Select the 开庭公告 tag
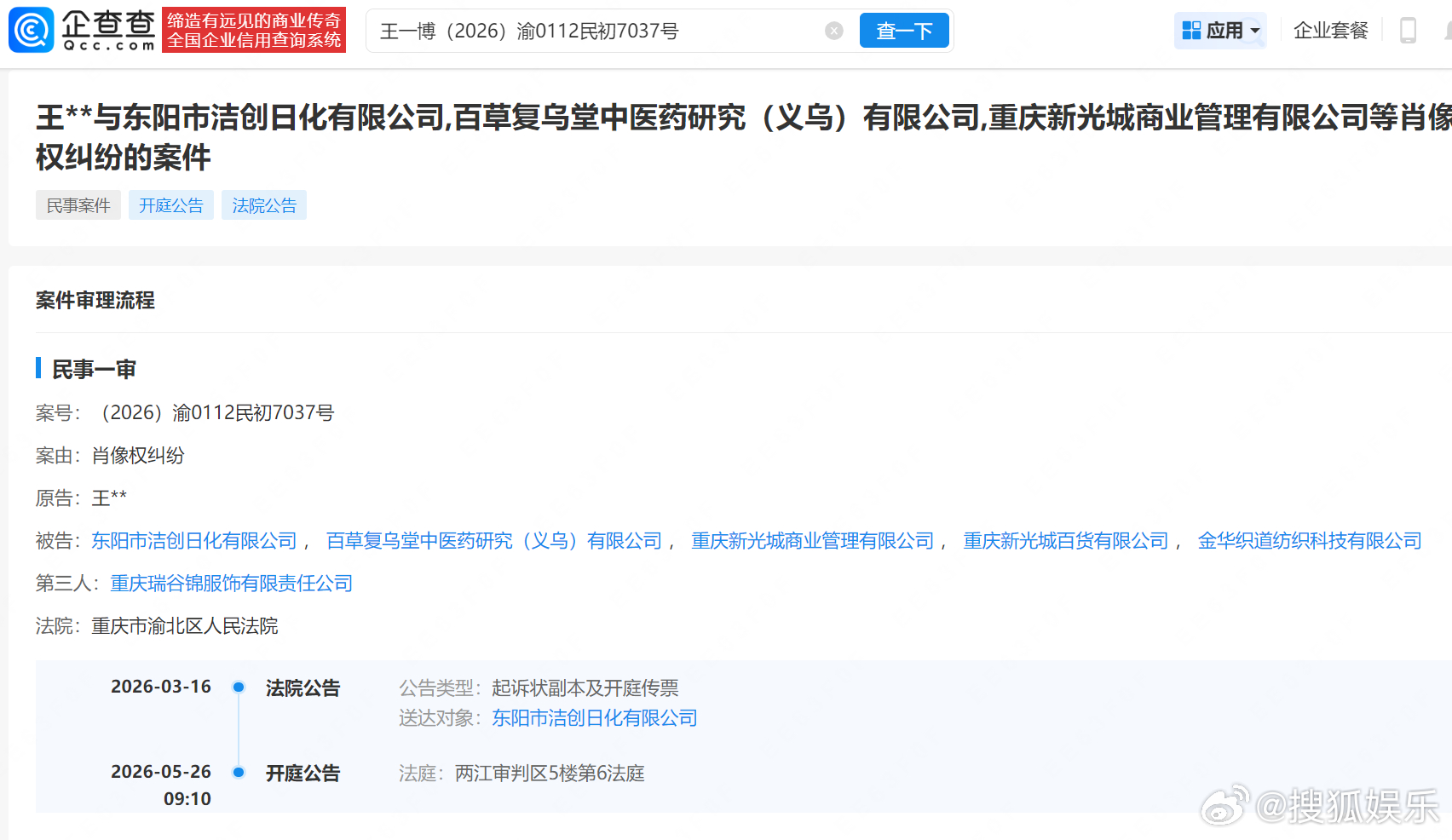Viewport: 1452px width, 840px height. (x=170, y=204)
